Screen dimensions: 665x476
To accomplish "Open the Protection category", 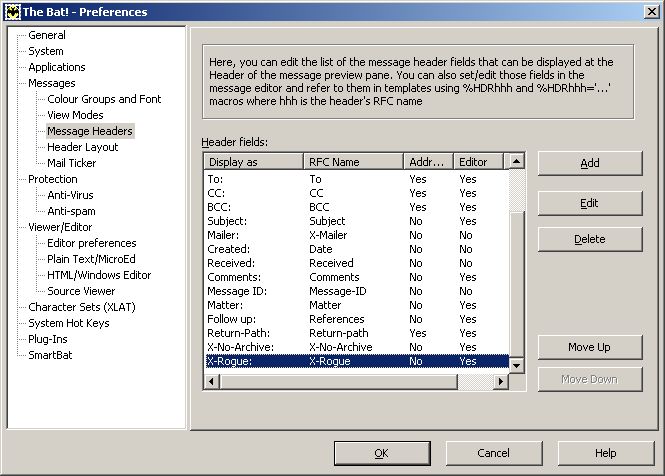I will pyautogui.click(x=53, y=179).
